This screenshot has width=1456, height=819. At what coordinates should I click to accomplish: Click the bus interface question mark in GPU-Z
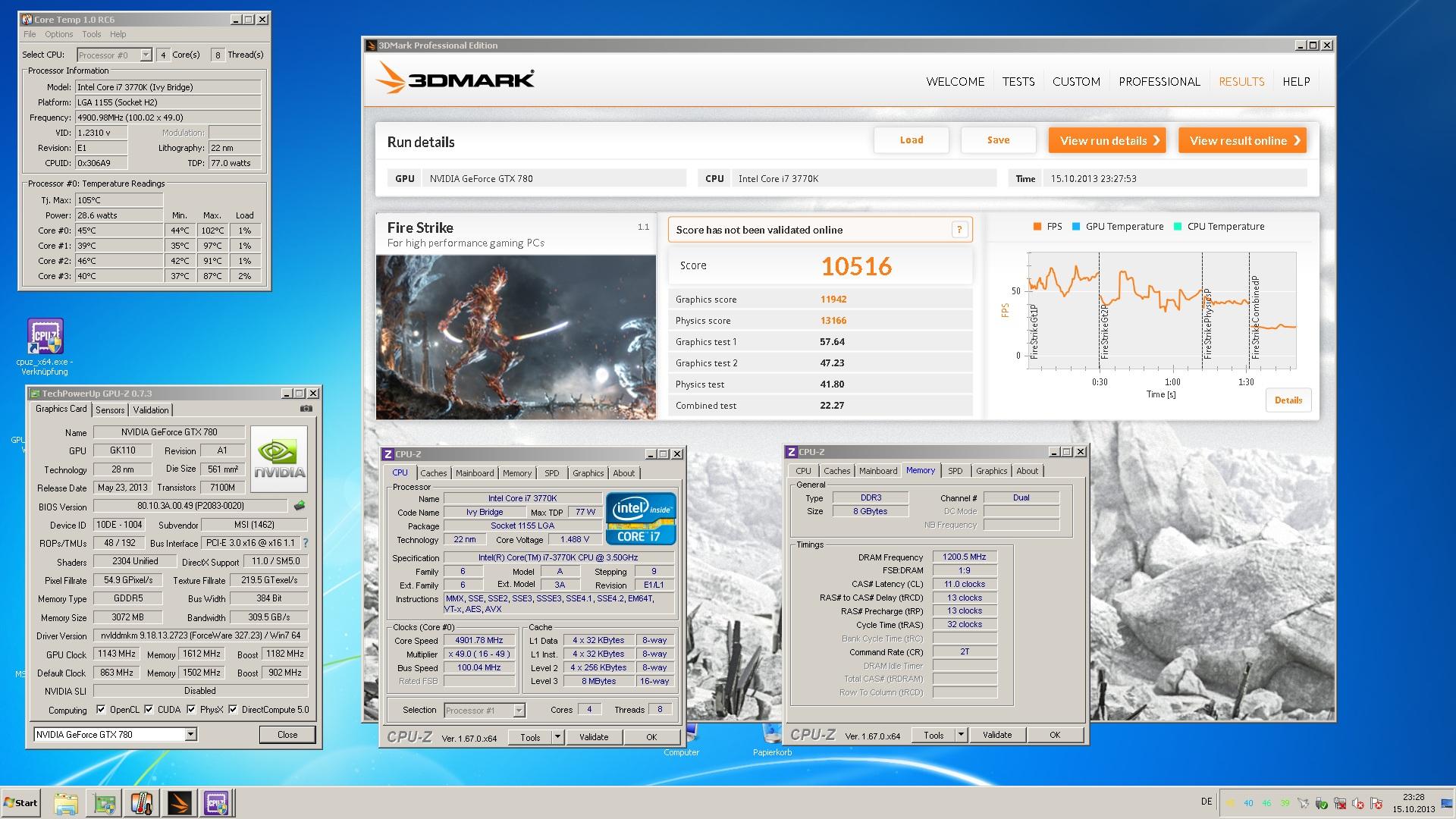[306, 543]
